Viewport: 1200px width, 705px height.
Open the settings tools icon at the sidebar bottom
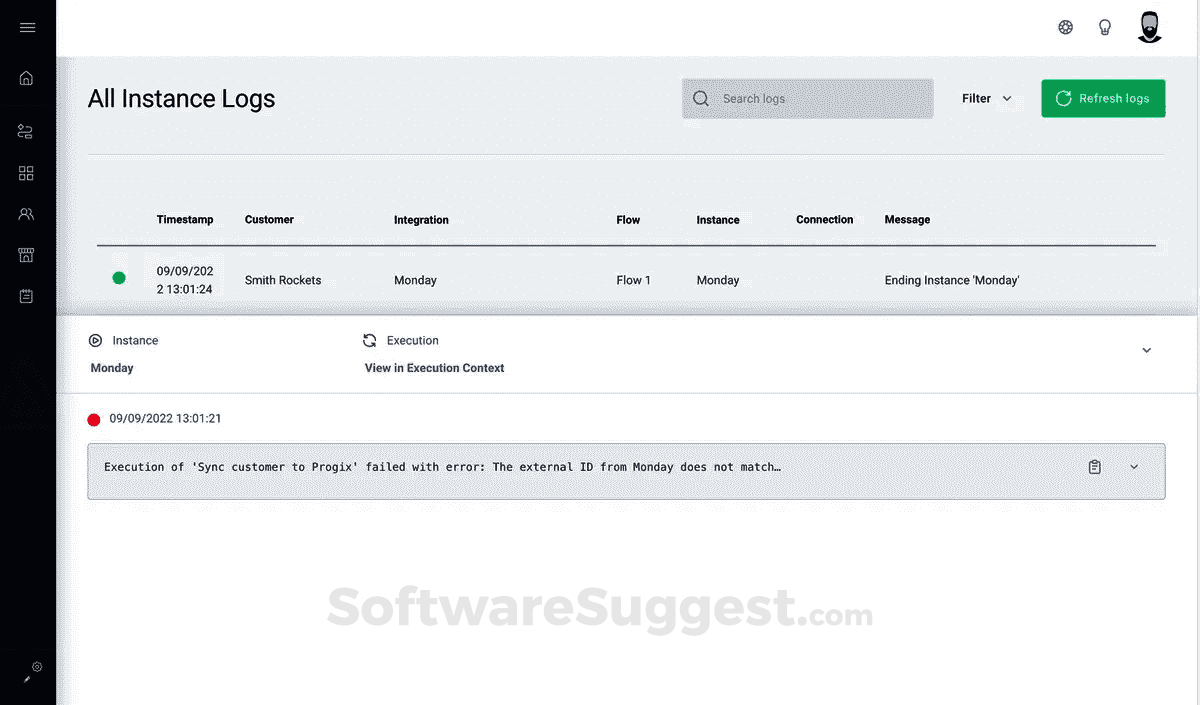[x=33, y=671]
